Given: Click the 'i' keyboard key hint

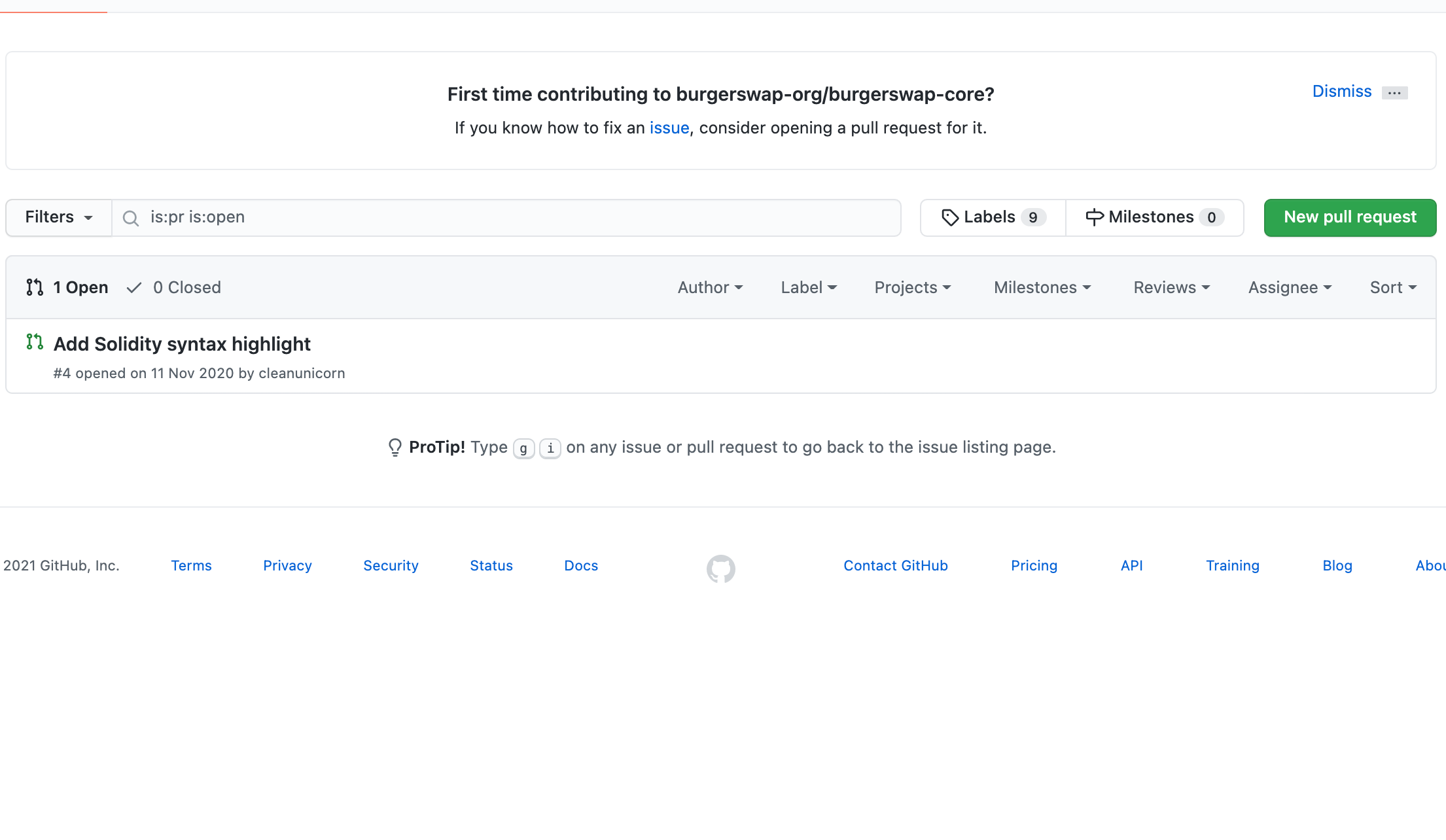Looking at the screenshot, I should click(550, 448).
